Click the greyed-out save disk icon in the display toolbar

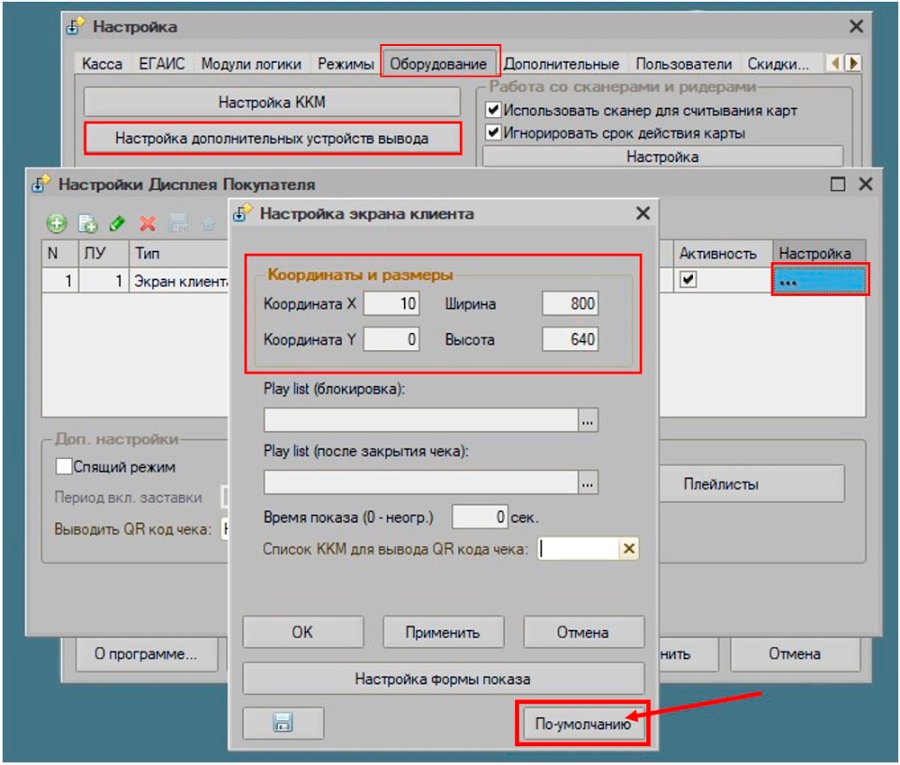coord(178,223)
